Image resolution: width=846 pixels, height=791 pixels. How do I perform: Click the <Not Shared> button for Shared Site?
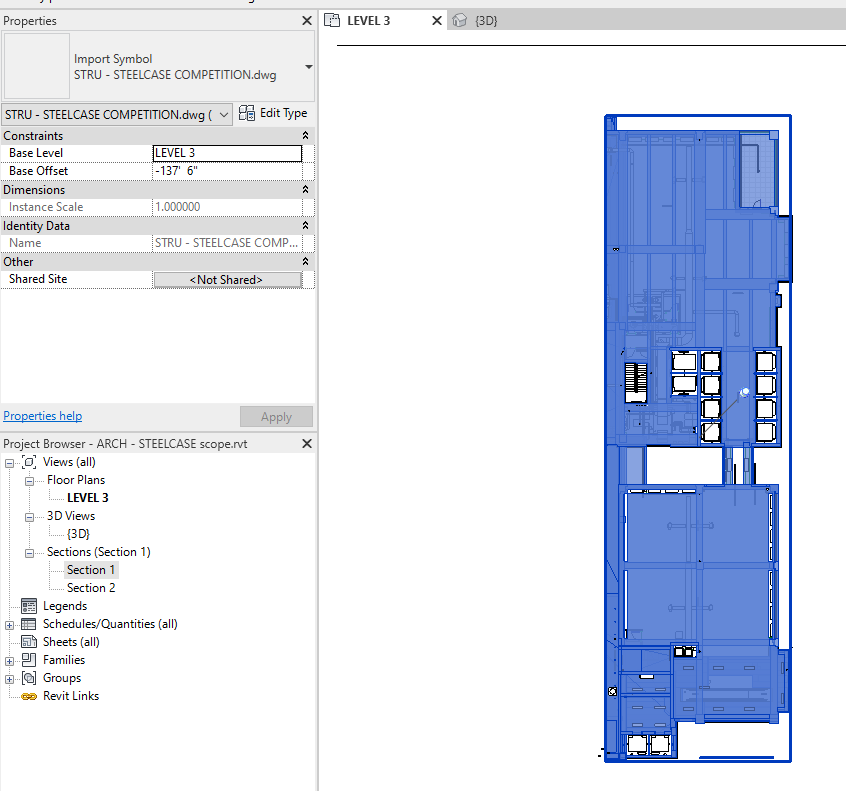[x=228, y=279]
